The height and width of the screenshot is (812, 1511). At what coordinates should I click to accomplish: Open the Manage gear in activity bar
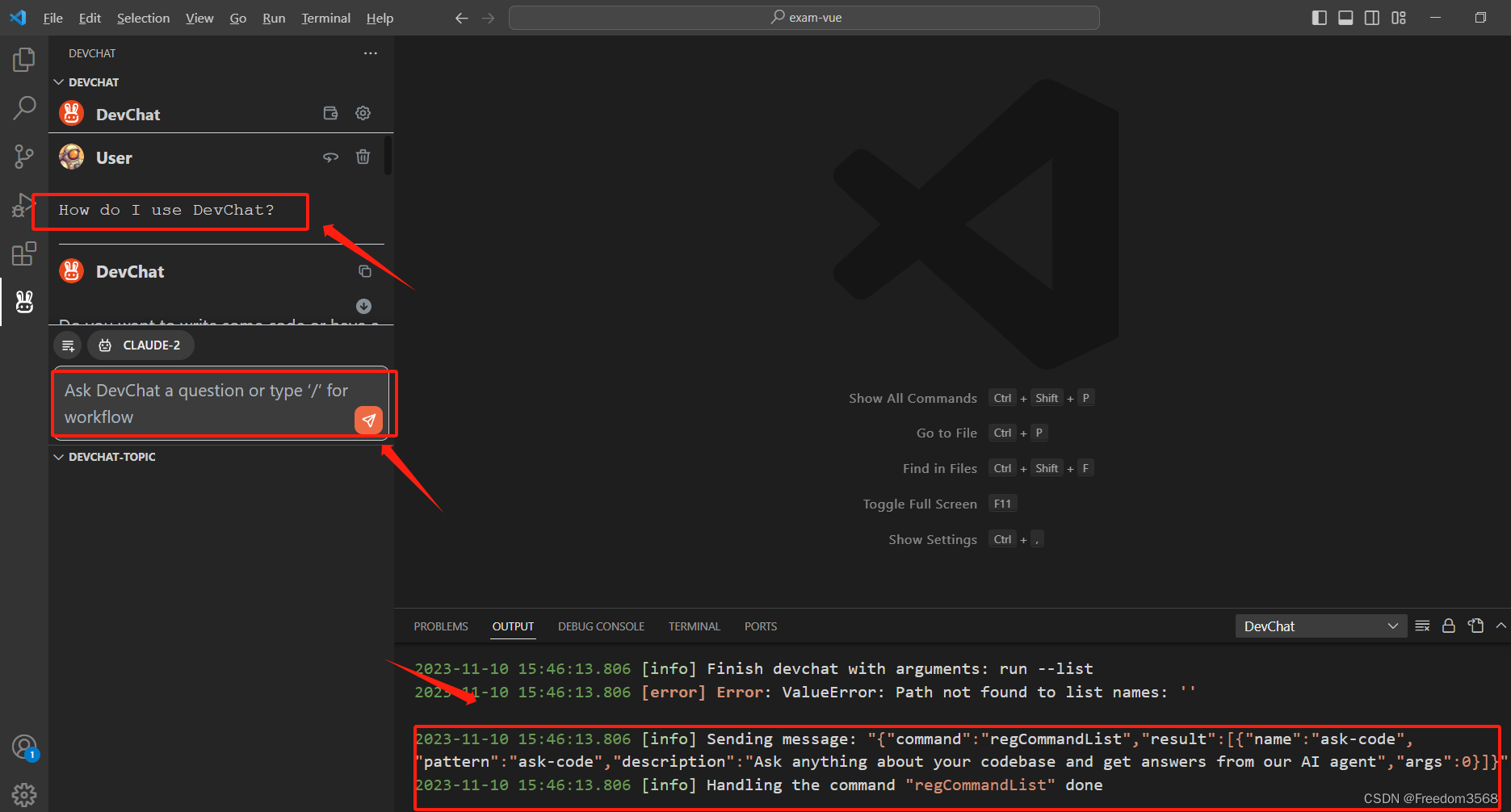tap(24, 794)
